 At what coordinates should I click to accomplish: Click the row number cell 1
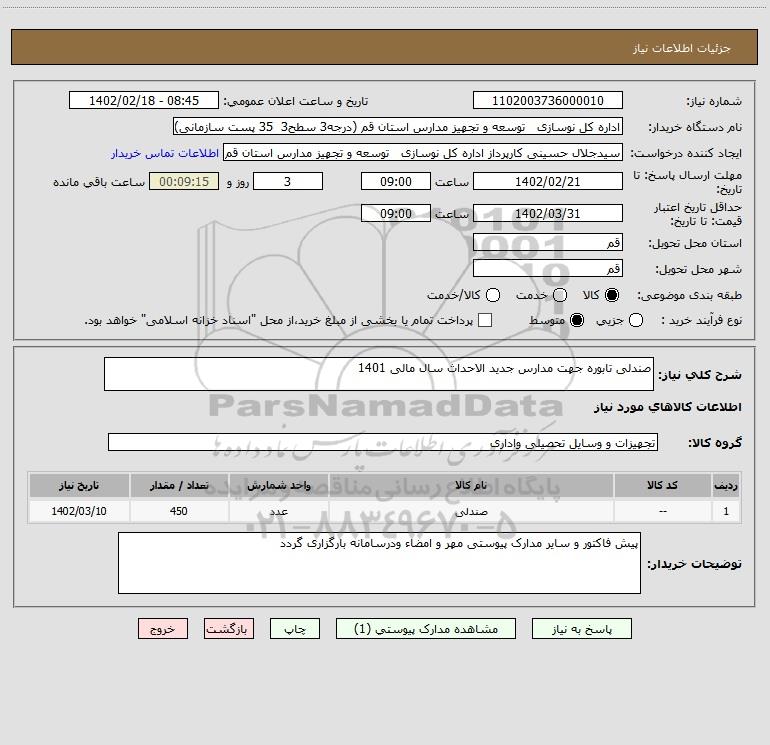(x=726, y=511)
